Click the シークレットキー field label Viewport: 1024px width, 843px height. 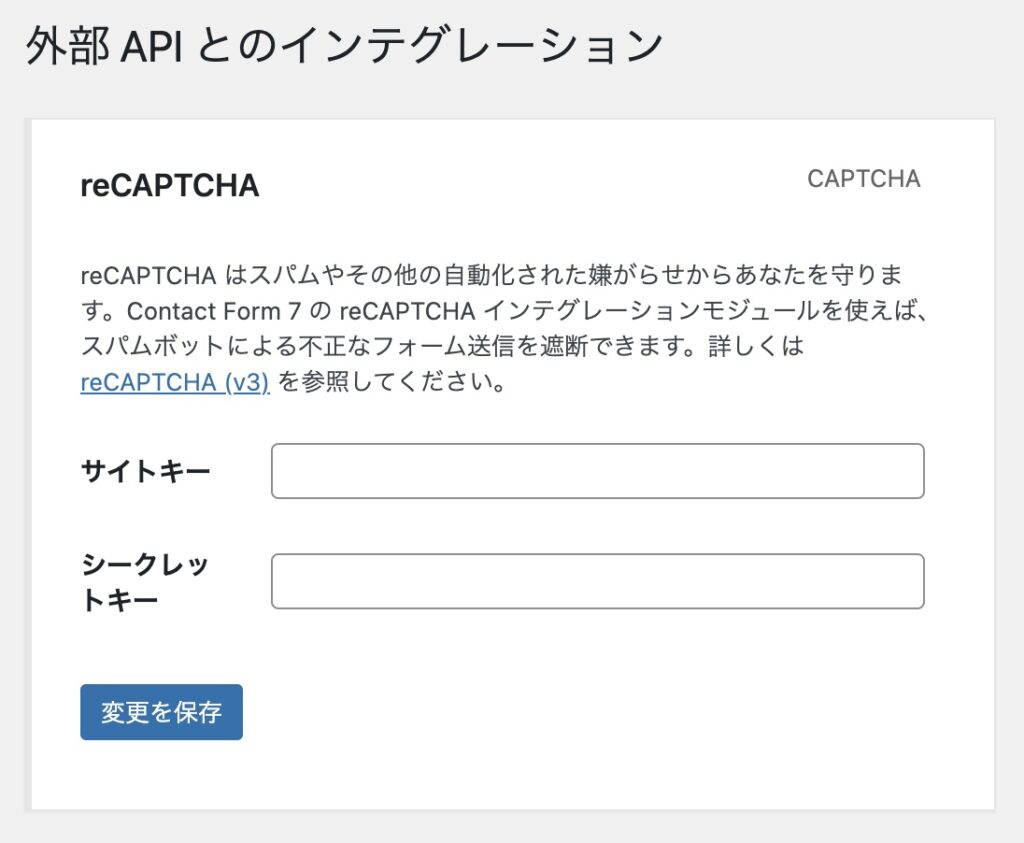click(145, 582)
